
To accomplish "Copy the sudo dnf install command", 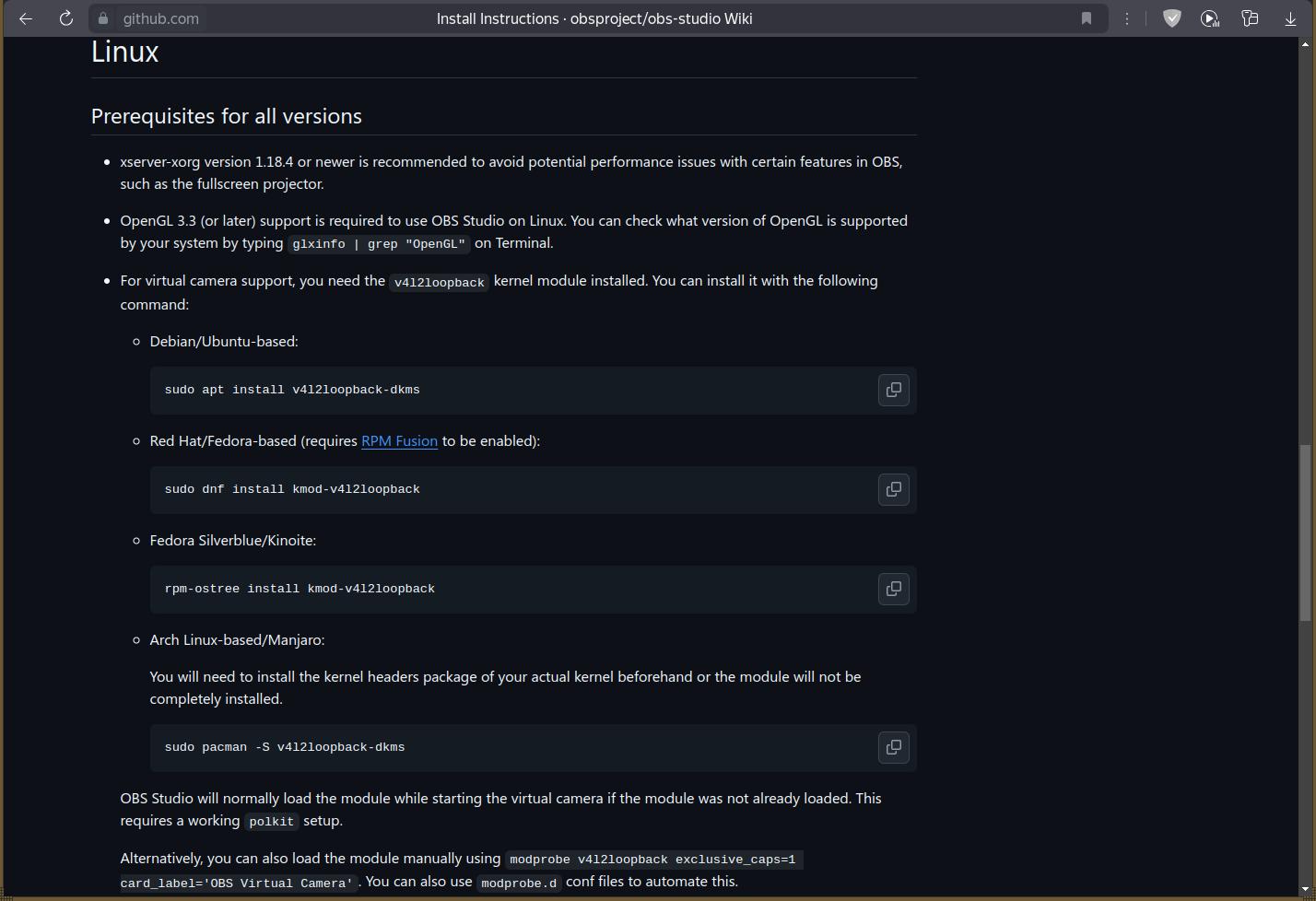I will (x=893, y=489).
